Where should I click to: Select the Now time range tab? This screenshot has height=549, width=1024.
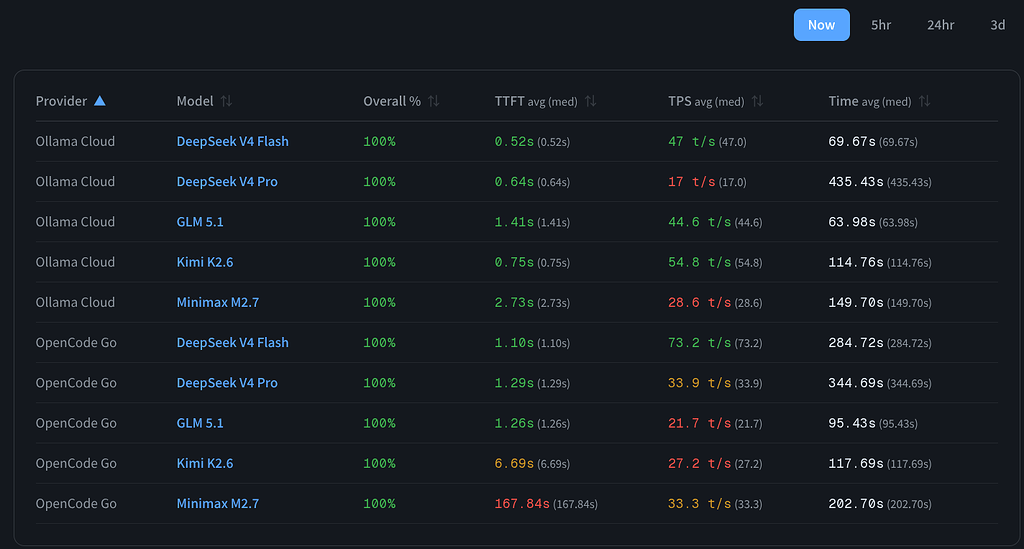point(822,25)
